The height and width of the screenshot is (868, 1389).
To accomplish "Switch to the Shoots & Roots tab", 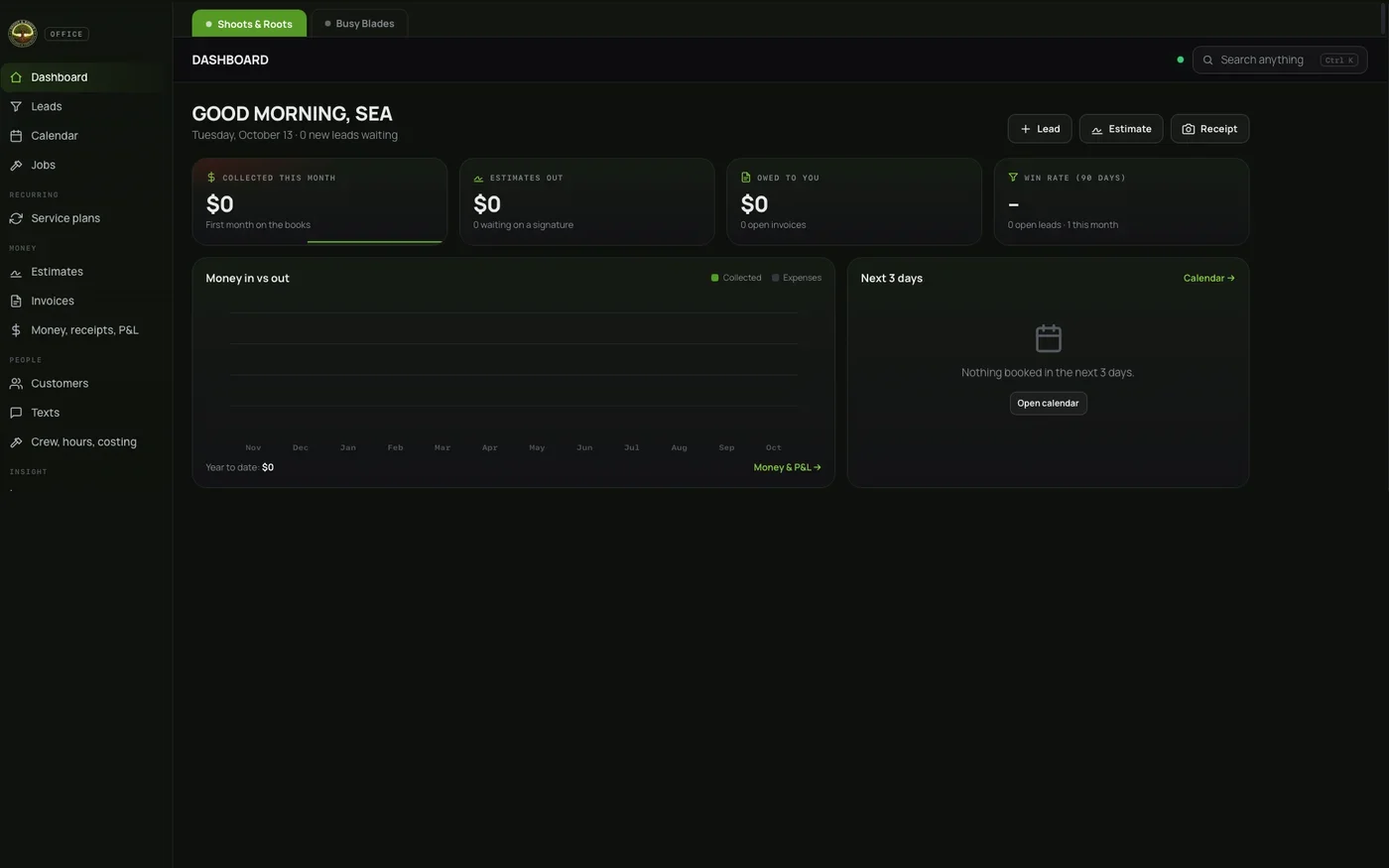I will pos(249,24).
